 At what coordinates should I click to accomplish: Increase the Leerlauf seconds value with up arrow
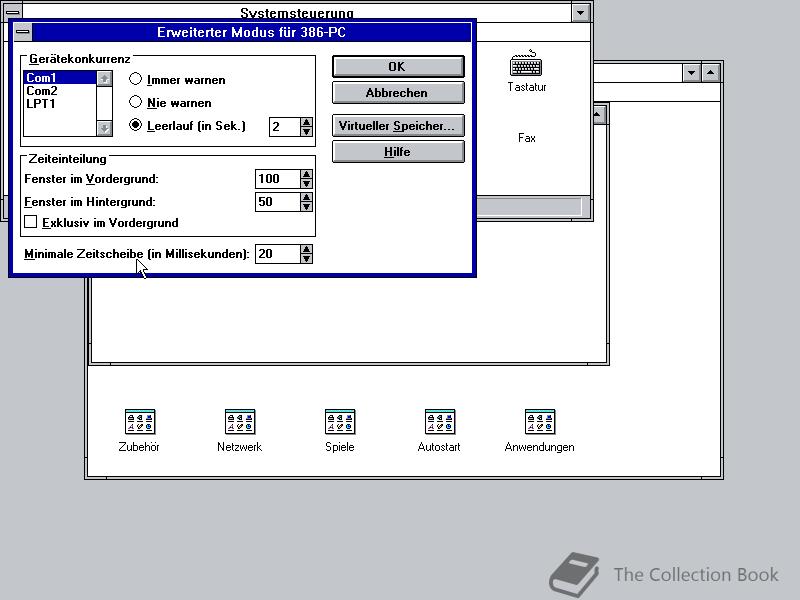click(x=306, y=122)
